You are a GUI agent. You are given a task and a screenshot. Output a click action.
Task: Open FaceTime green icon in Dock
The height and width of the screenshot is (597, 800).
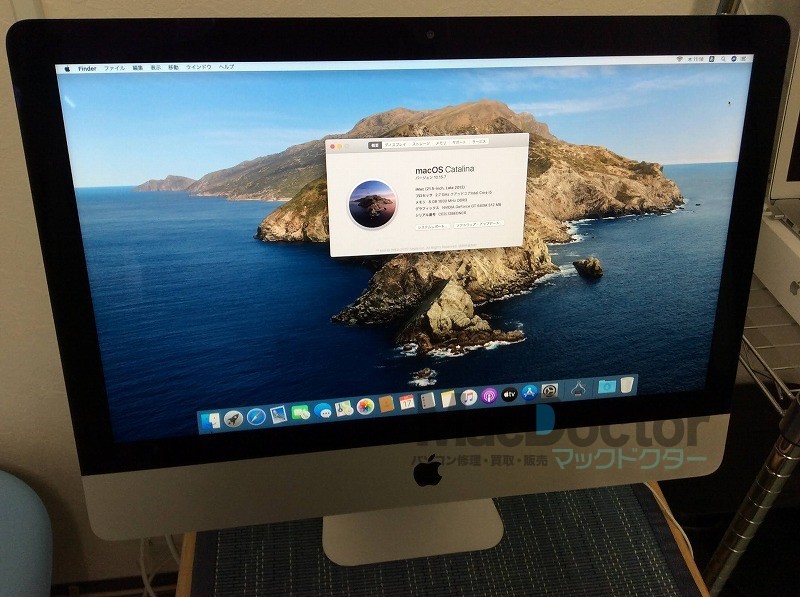[x=301, y=412]
